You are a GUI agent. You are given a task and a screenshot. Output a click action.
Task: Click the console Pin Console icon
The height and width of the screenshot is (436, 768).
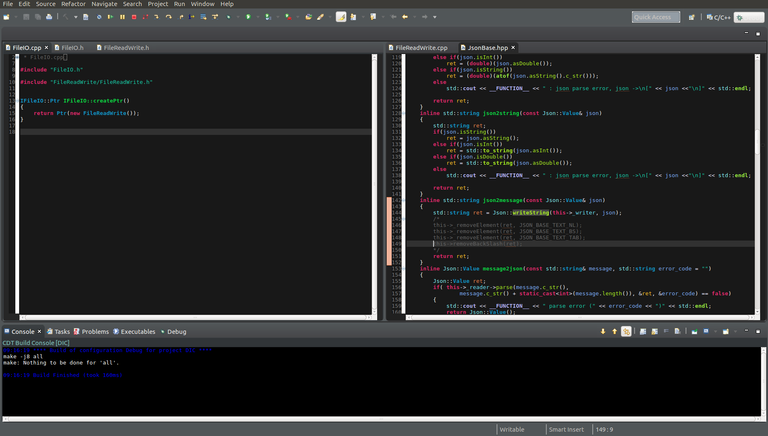click(694, 332)
